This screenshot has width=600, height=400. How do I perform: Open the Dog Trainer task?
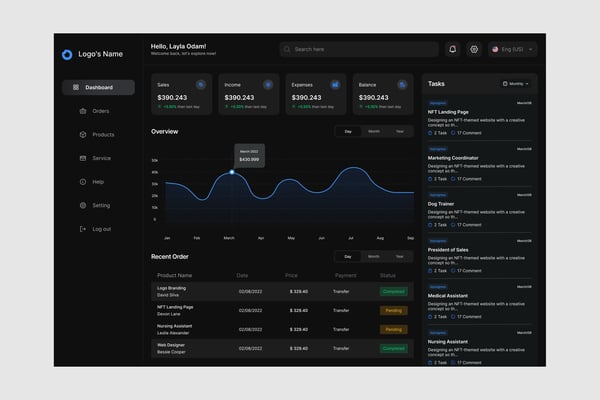coord(441,204)
